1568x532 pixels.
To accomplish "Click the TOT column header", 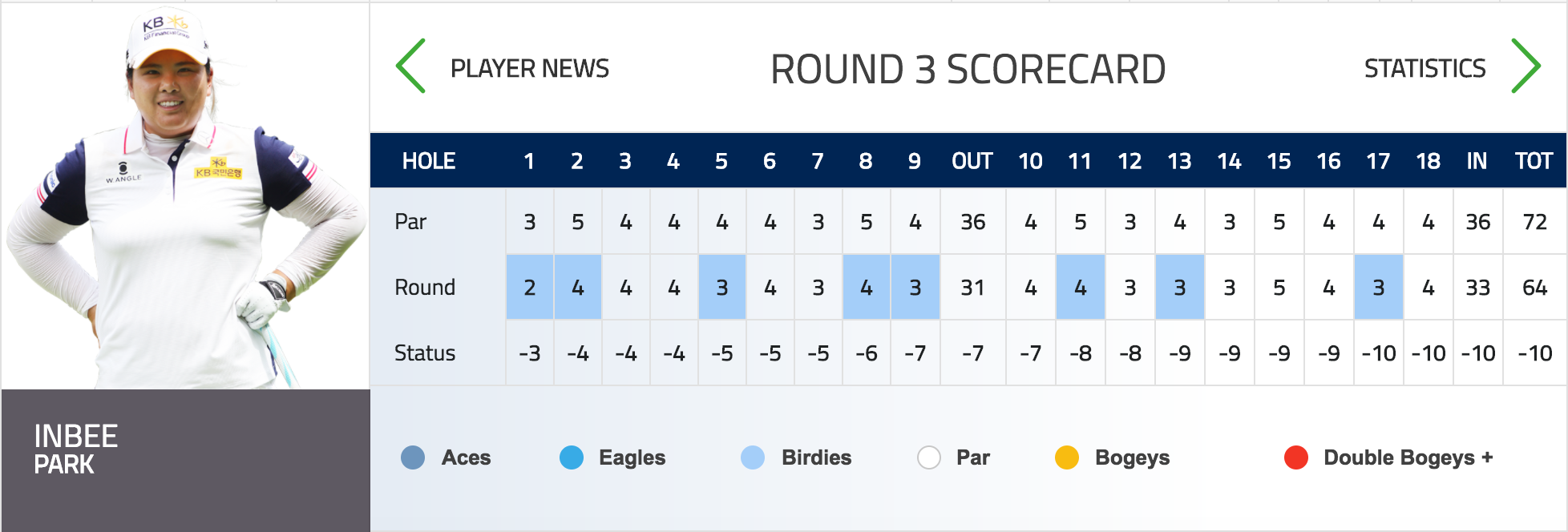I will tap(1534, 161).
